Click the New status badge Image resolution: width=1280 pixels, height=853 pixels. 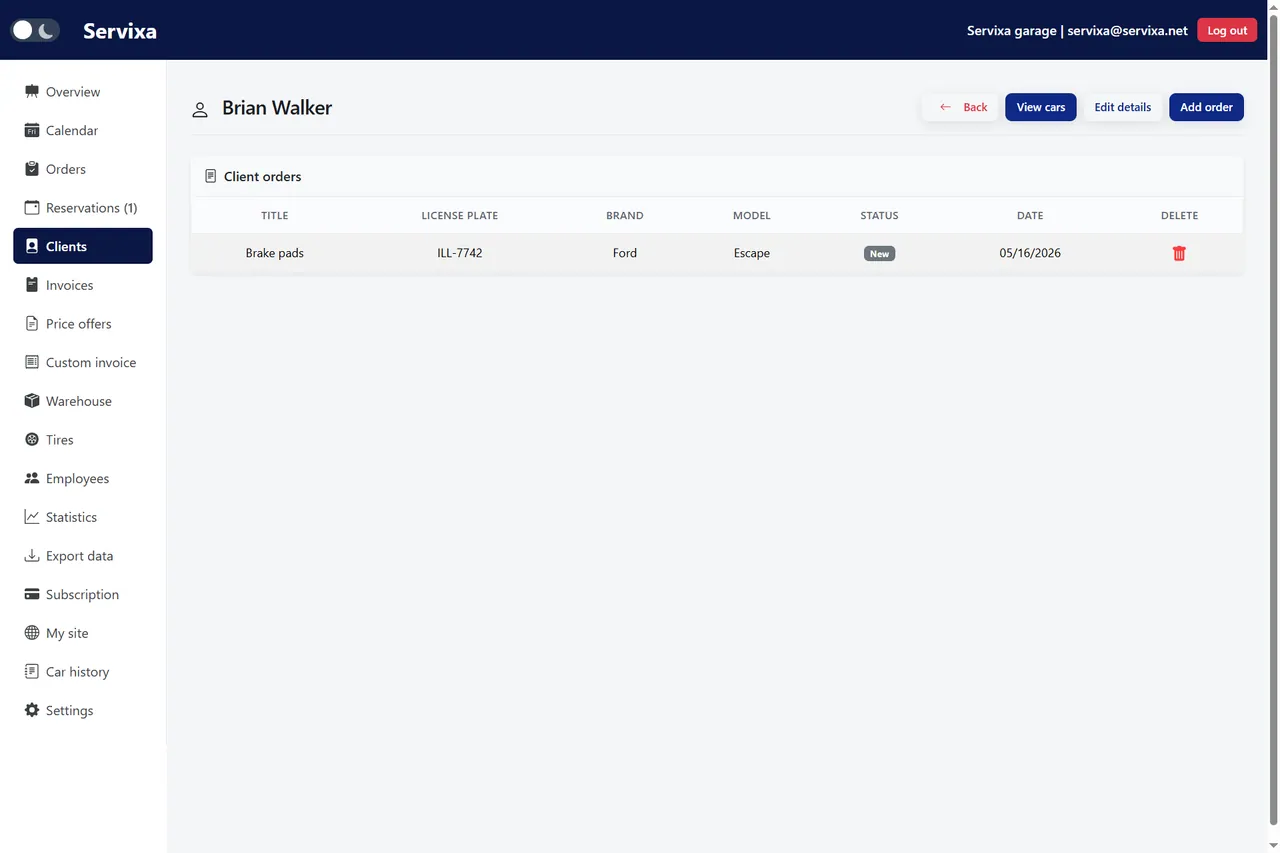[879, 254]
